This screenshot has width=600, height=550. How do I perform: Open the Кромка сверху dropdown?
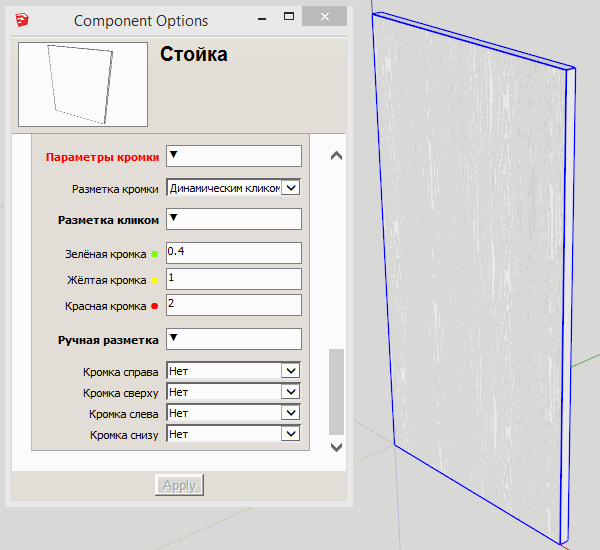click(291, 392)
